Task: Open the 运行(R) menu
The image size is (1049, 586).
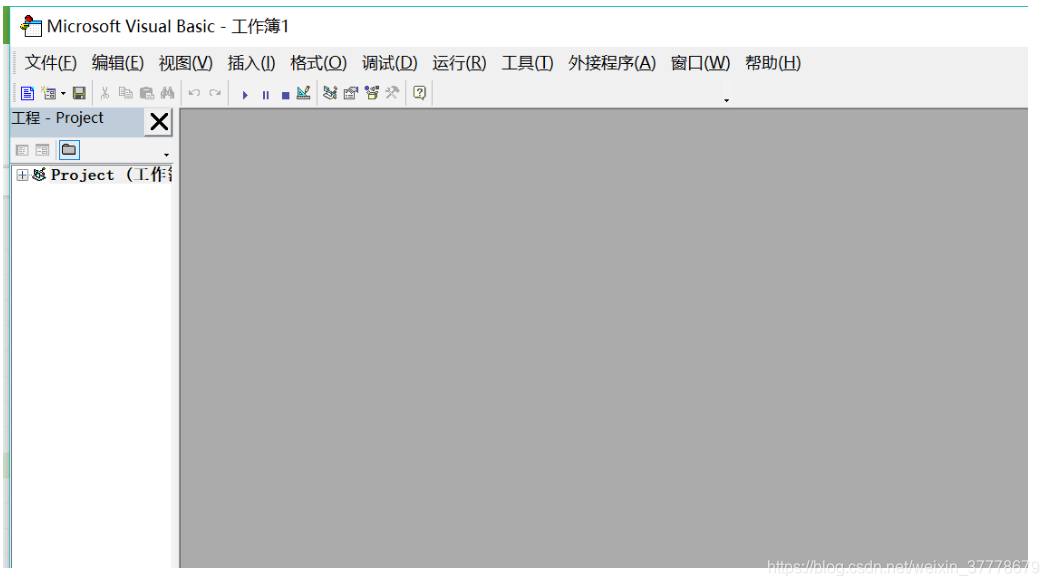Action: (459, 63)
